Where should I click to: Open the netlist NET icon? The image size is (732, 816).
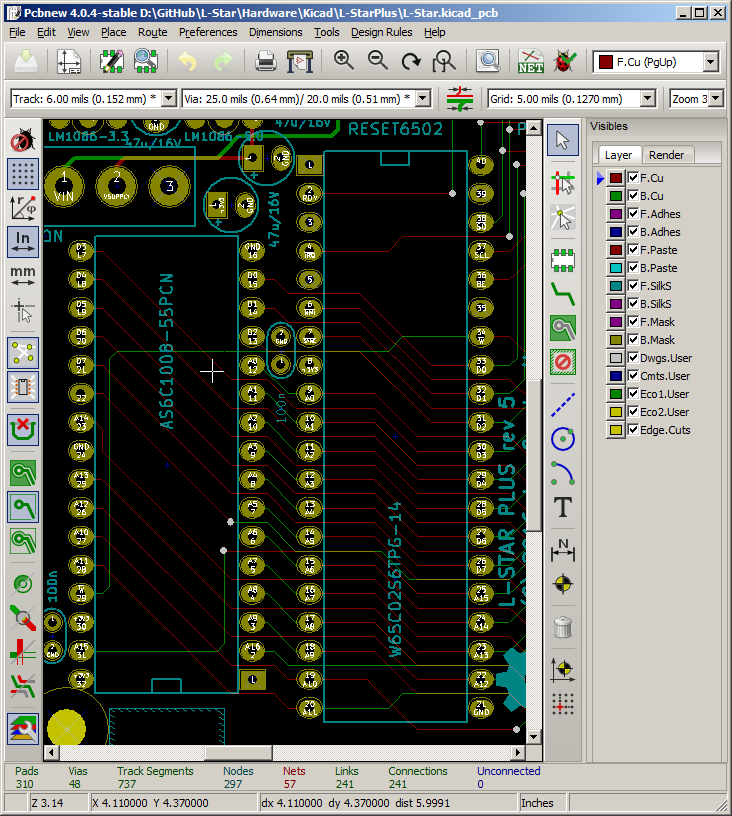[531, 62]
